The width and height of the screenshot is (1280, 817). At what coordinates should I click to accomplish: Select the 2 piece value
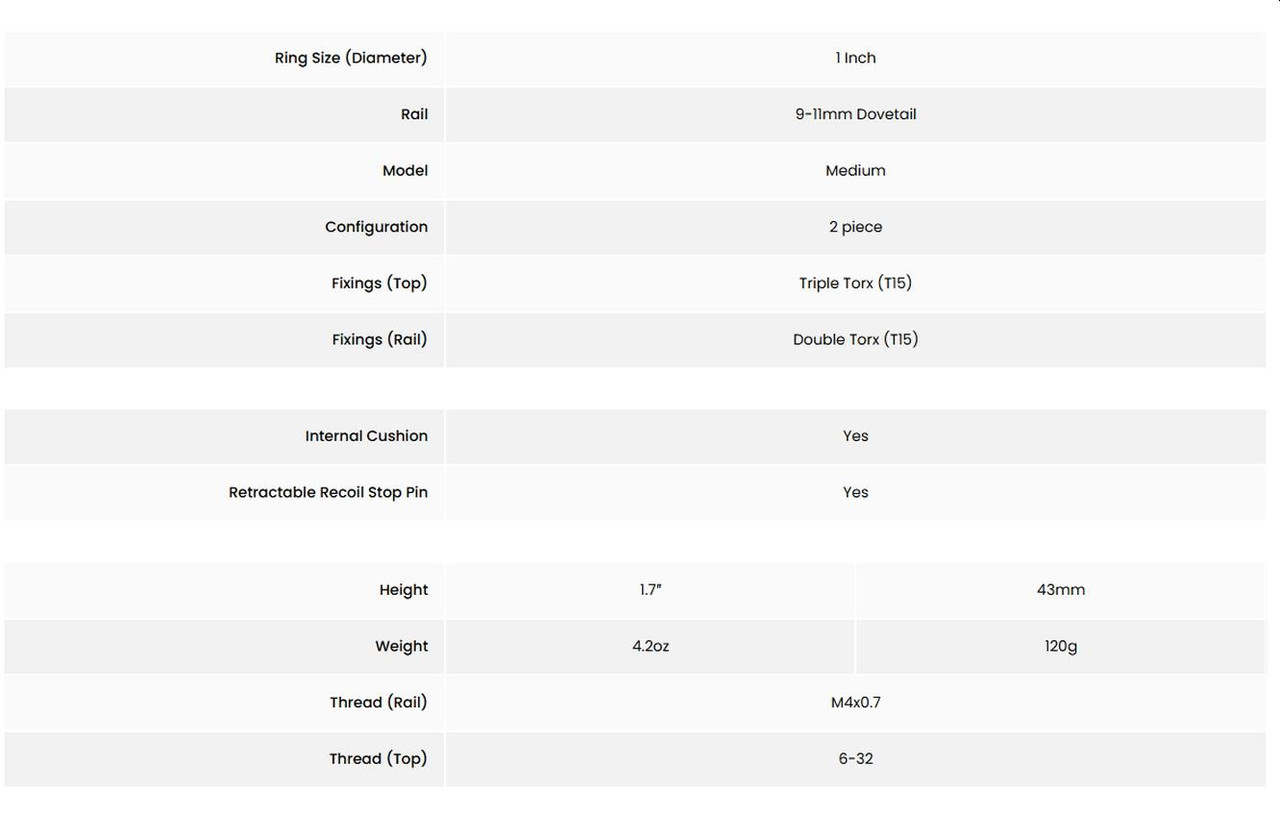pyautogui.click(x=855, y=227)
